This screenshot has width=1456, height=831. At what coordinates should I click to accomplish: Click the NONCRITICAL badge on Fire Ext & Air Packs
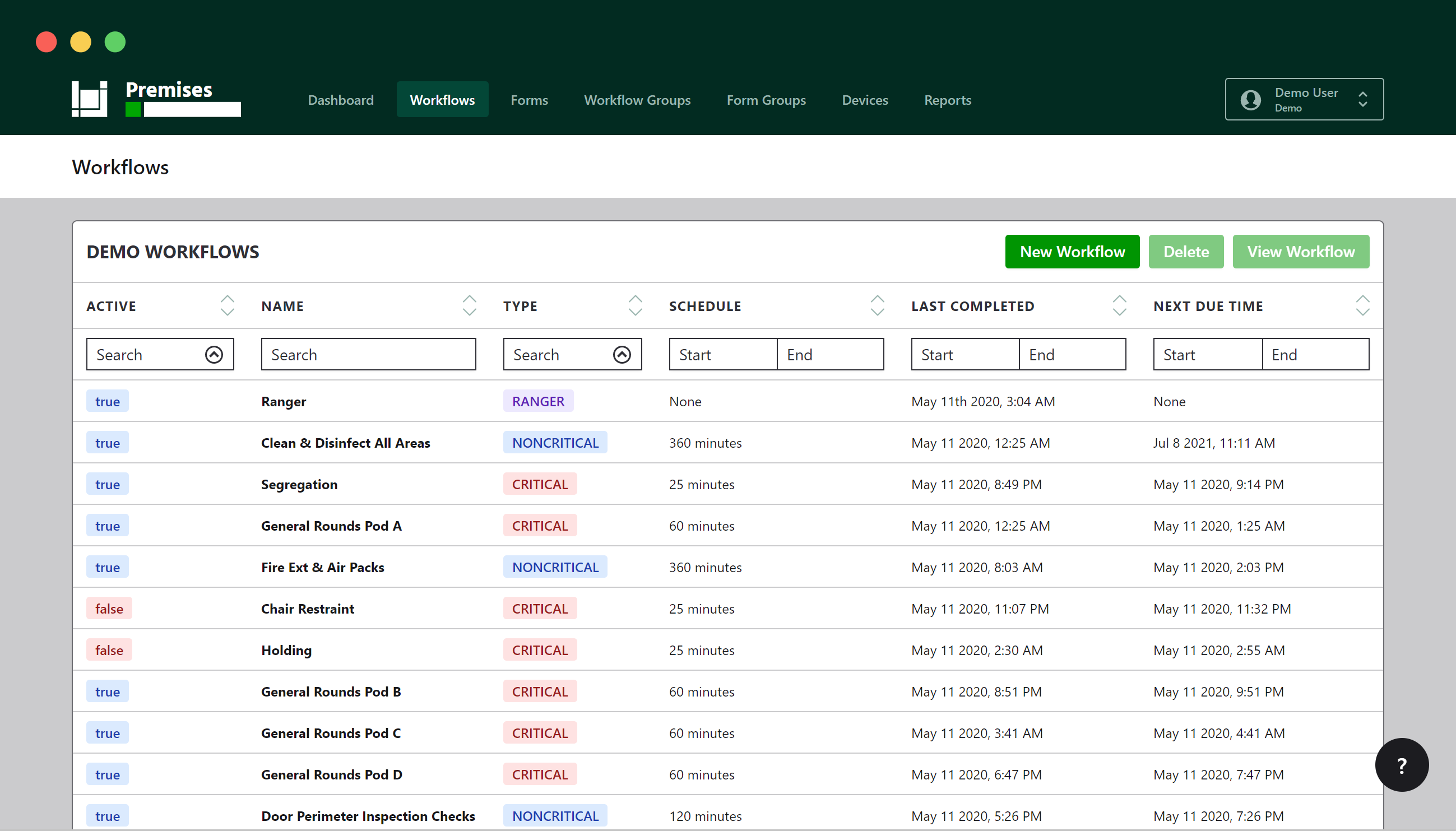[554, 566]
